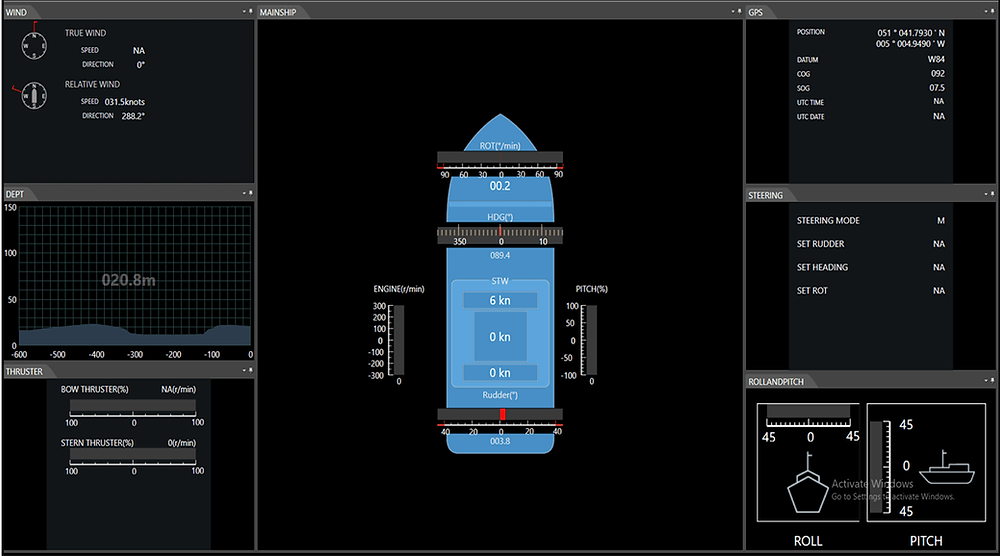
Task: Toggle the pin icon on the GPS panel
Action: (992, 11)
